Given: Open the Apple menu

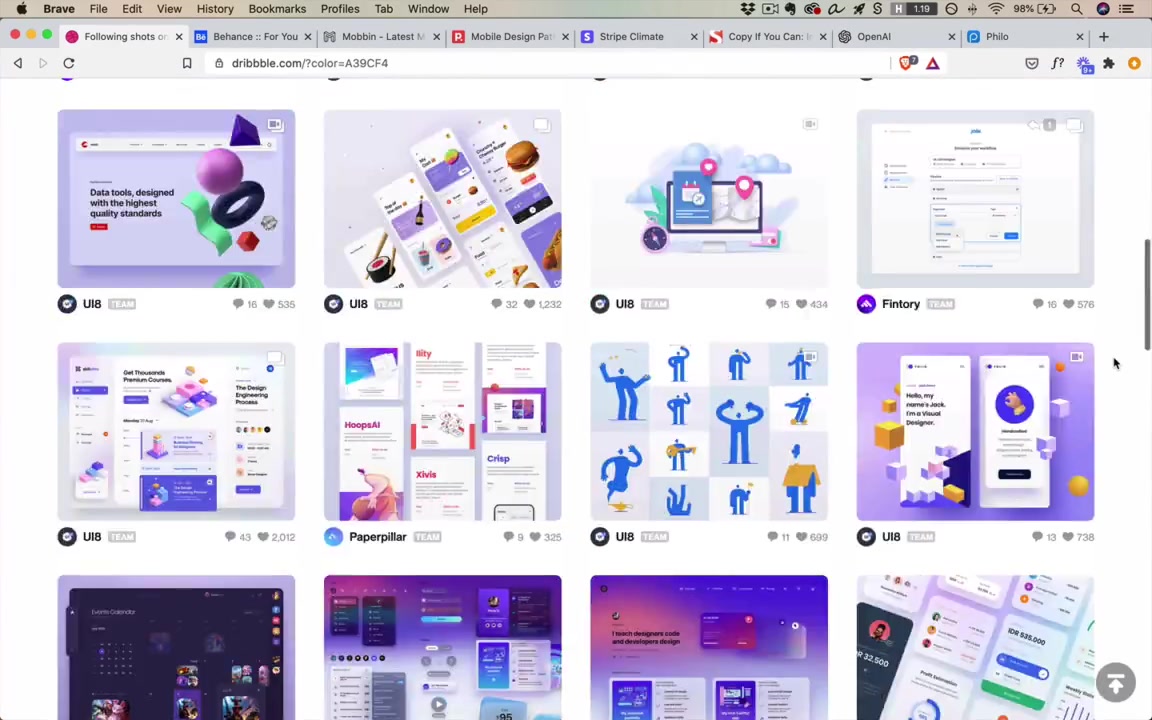Looking at the screenshot, I should click(x=21, y=9).
